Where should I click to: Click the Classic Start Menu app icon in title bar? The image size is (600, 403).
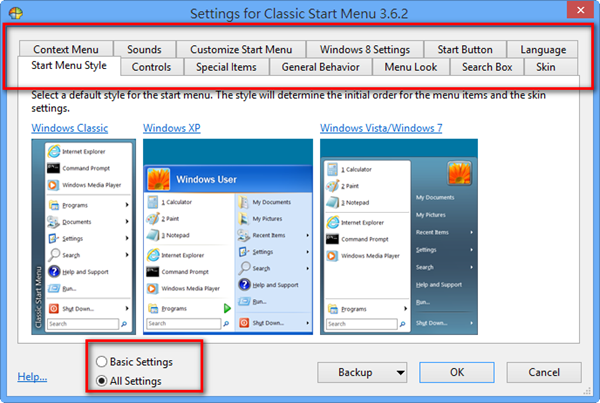point(14,13)
